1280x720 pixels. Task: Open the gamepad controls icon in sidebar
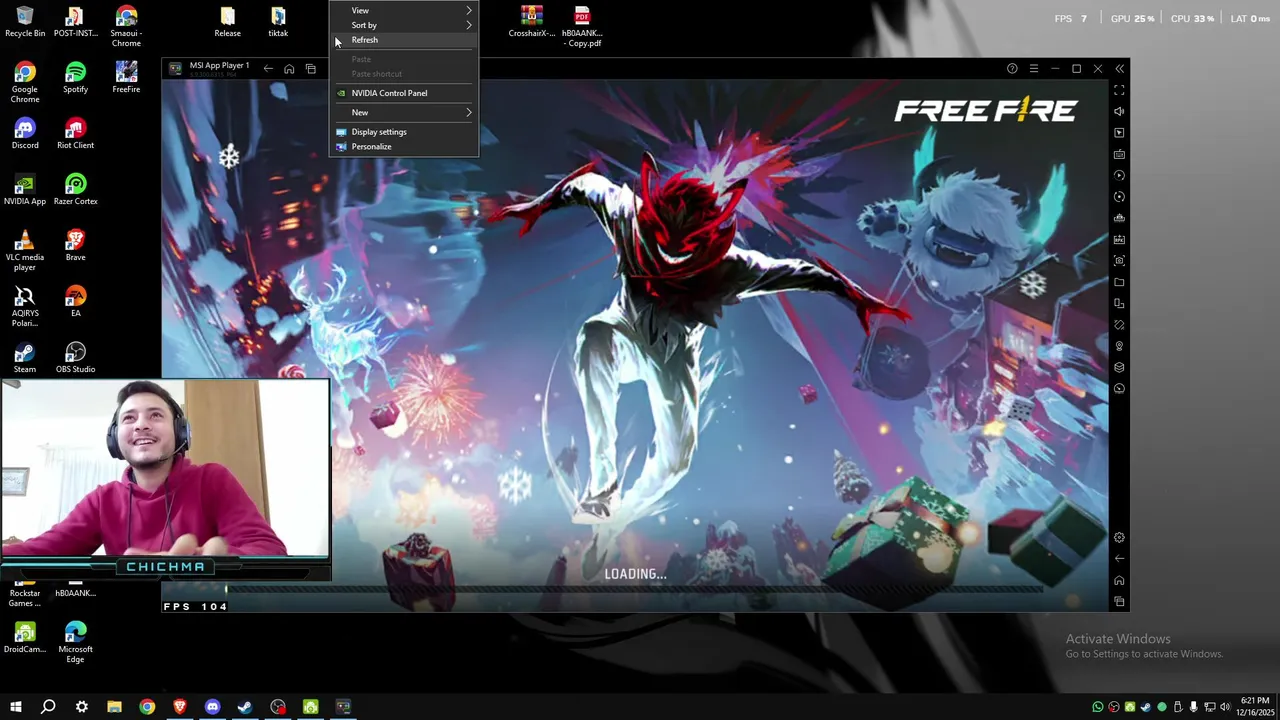[1119, 218]
